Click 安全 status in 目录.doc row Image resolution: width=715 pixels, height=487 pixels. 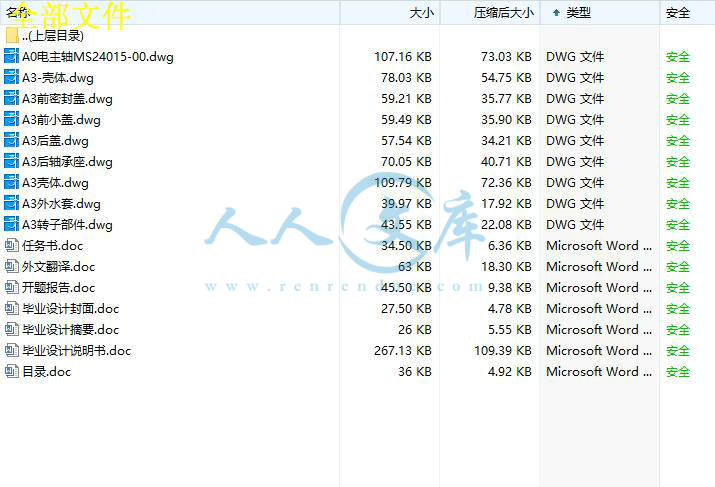coord(678,371)
